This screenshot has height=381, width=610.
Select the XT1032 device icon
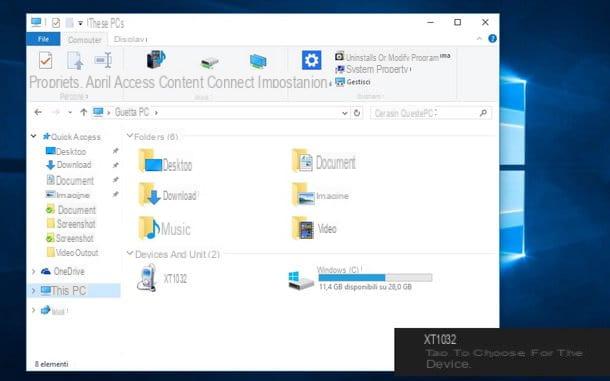[147, 277]
